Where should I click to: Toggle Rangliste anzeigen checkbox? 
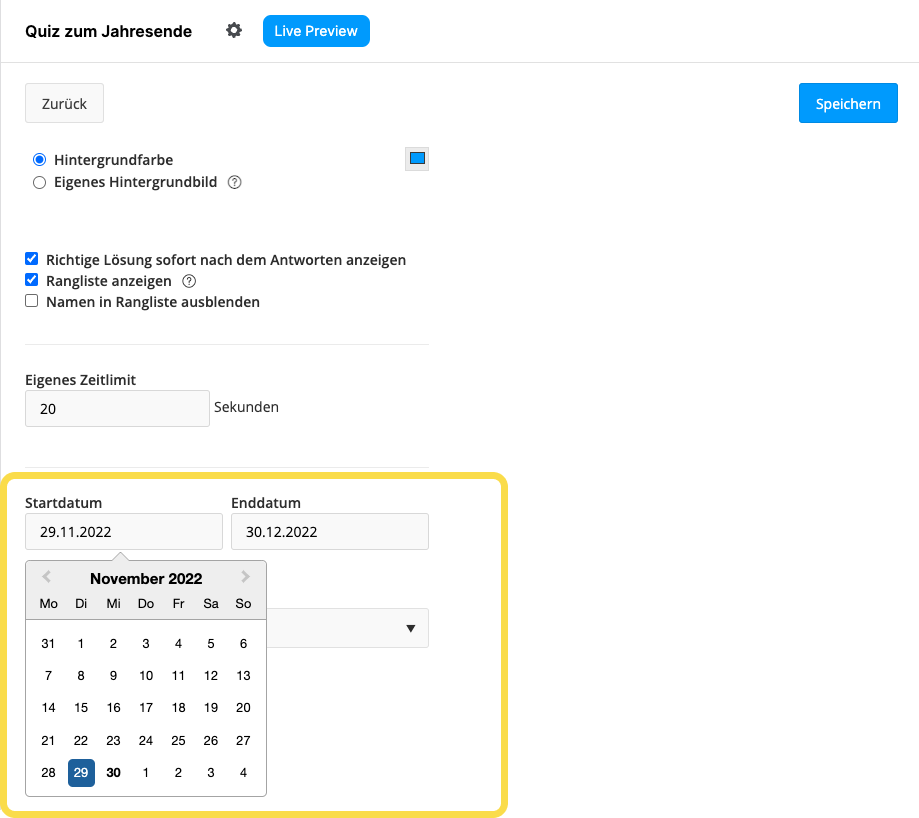point(32,280)
